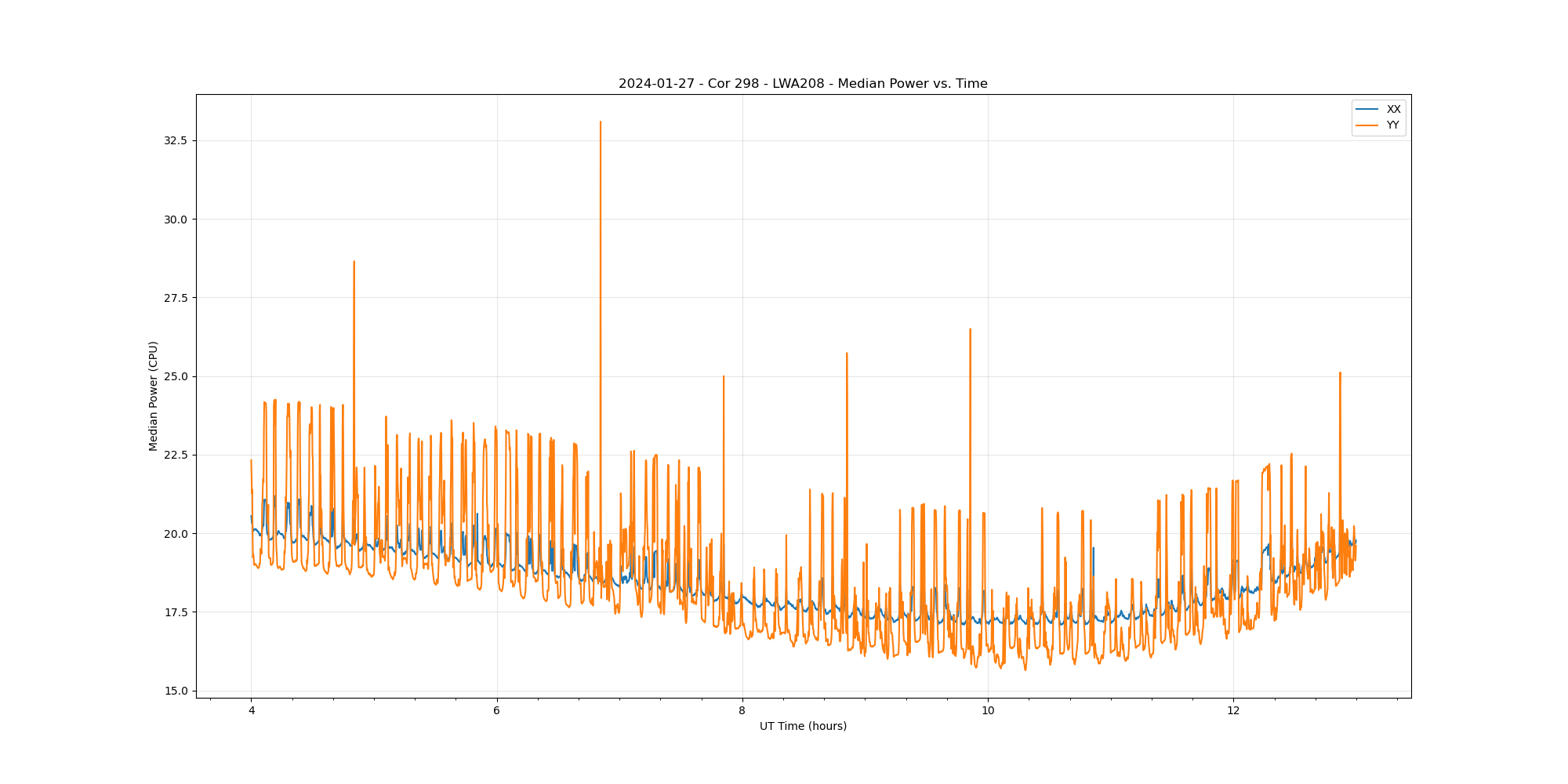Click the orange YY legend line sample
The width and height of the screenshot is (1568, 784).
click(1367, 125)
